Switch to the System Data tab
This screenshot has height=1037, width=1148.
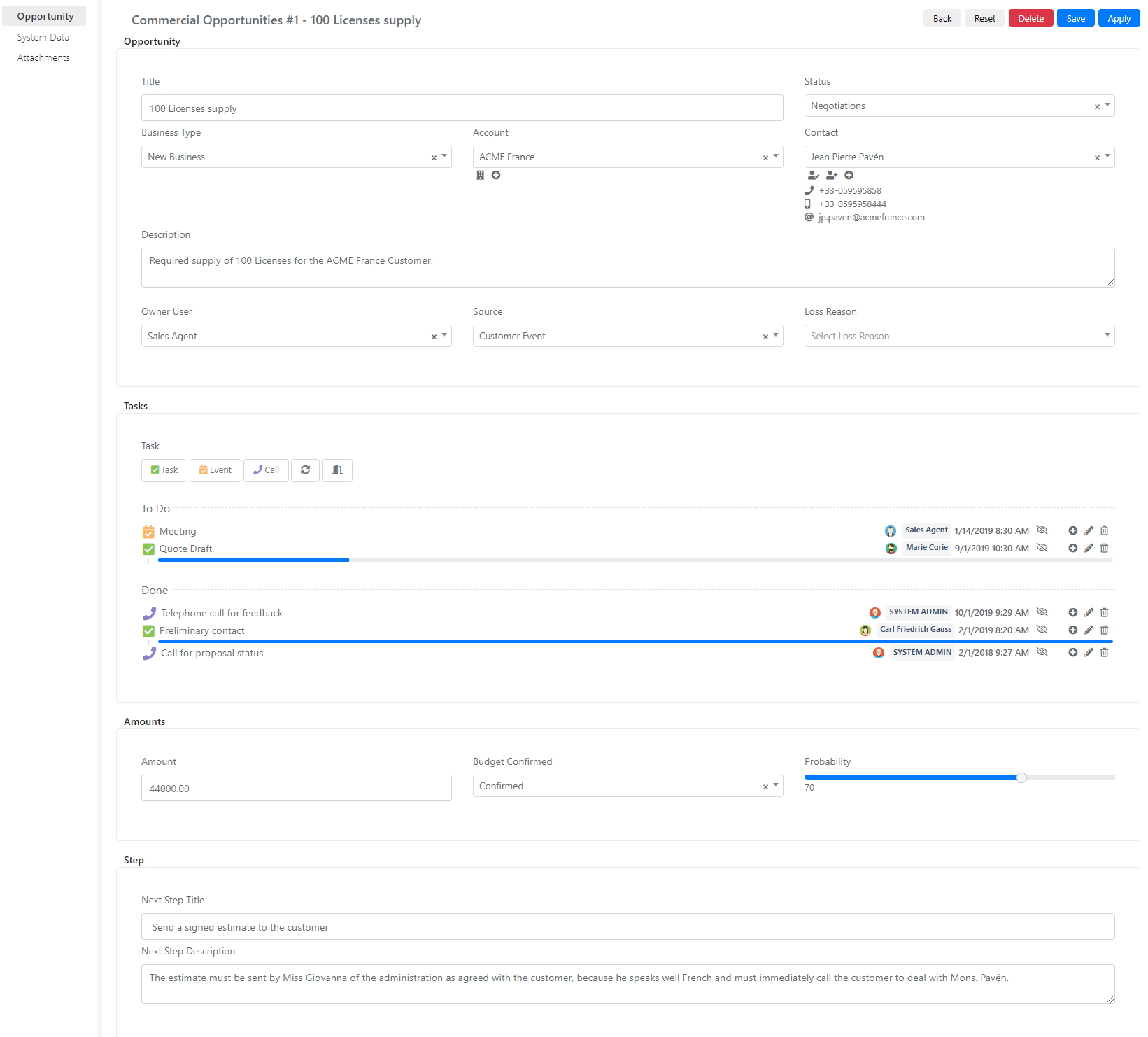(43, 37)
